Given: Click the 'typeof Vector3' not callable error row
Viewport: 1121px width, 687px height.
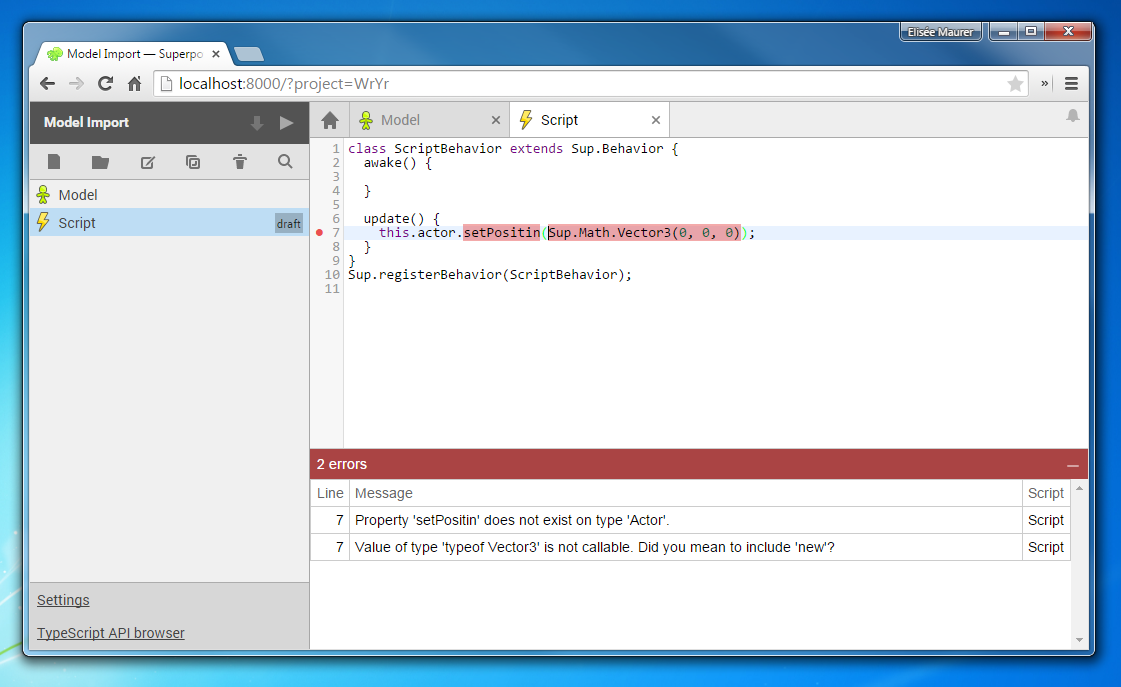Looking at the screenshot, I should coord(690,547).
